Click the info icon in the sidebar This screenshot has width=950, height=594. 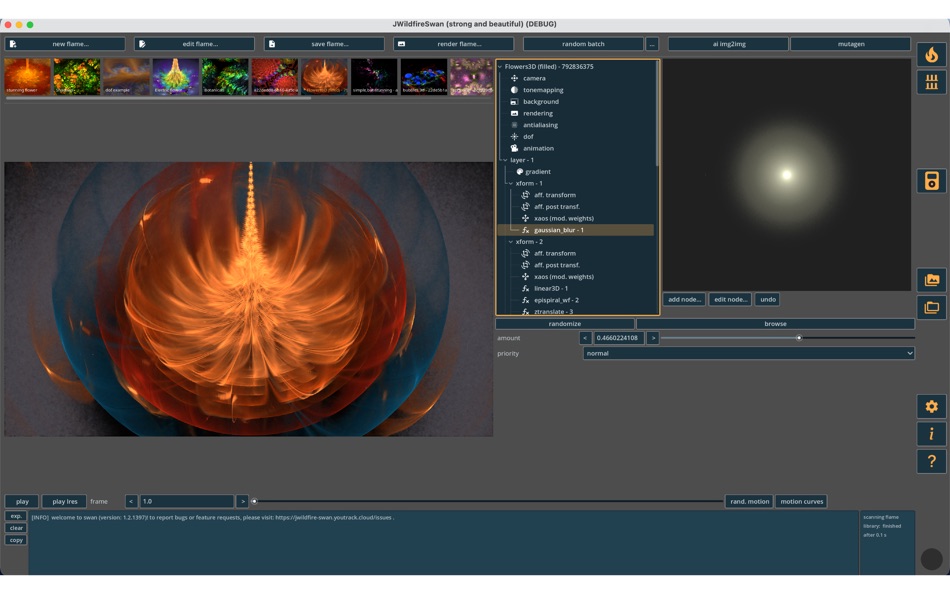point(931,435)
